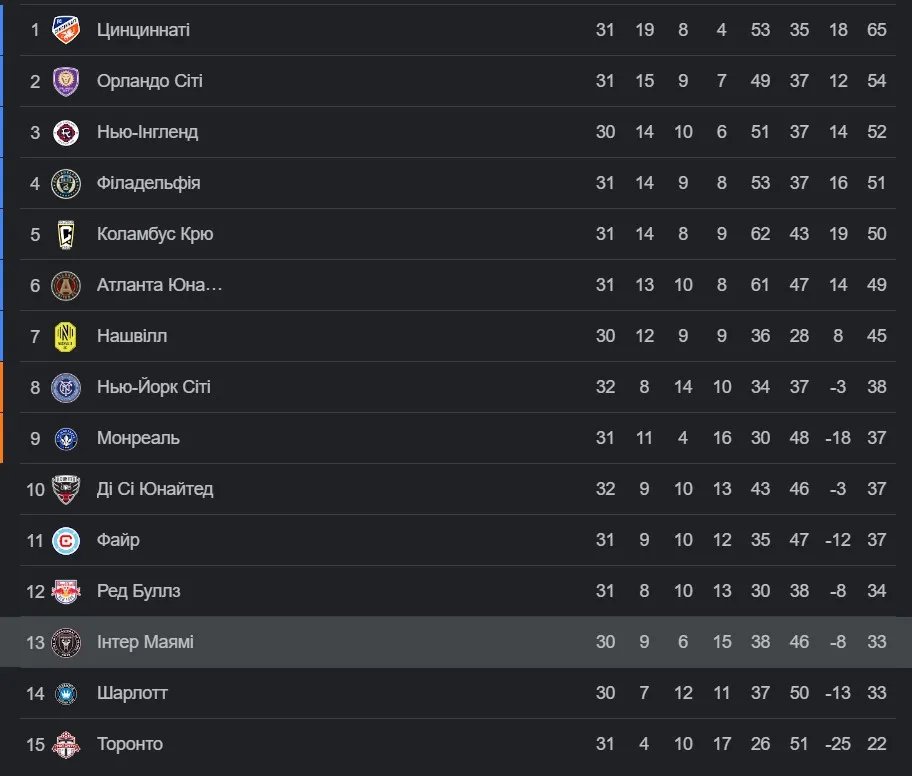This screenshot has width=912, height=776.
Task: Open the Toronto FC red crest
Action: 65,744
